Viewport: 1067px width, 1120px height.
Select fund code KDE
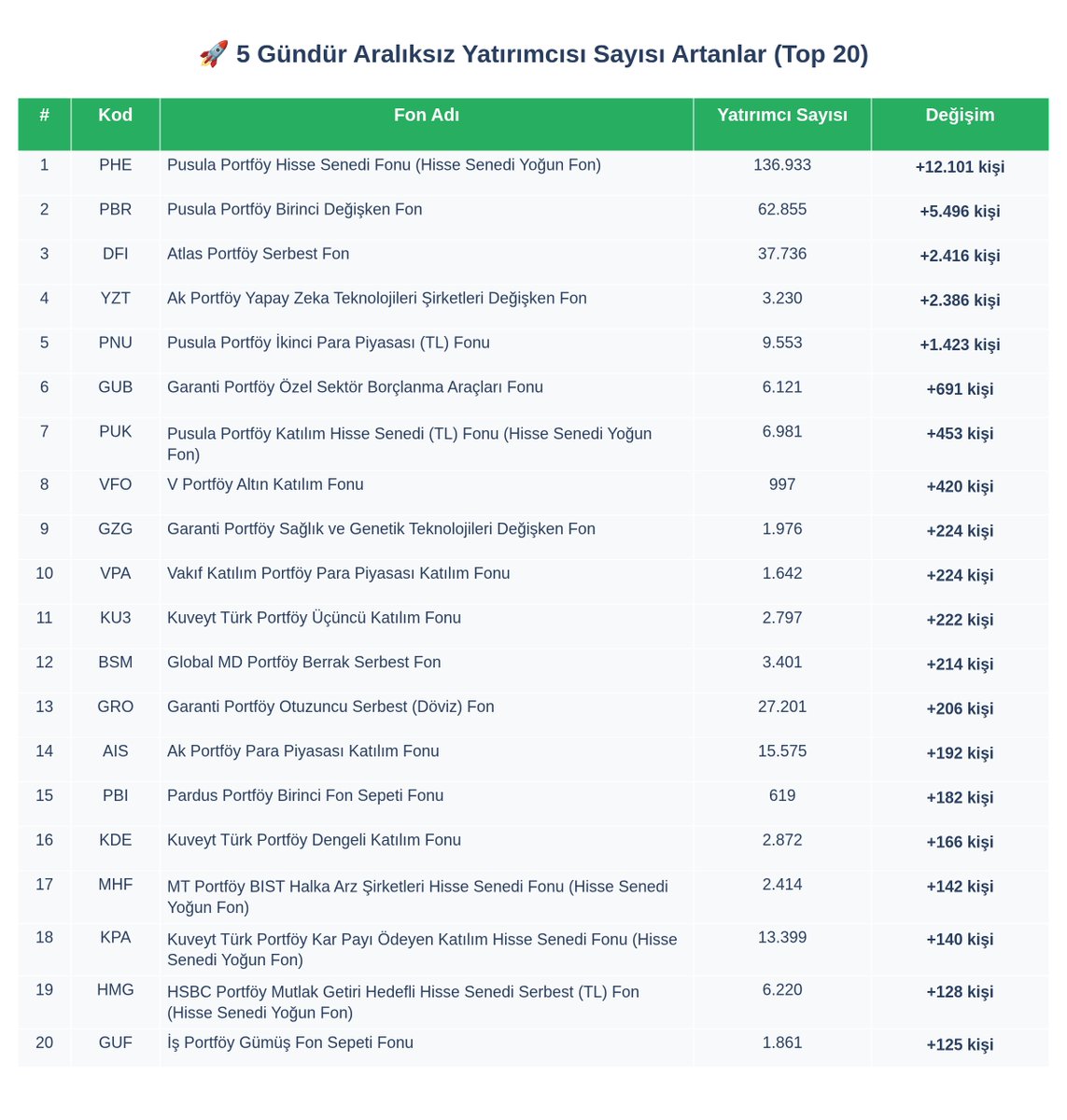116,840
